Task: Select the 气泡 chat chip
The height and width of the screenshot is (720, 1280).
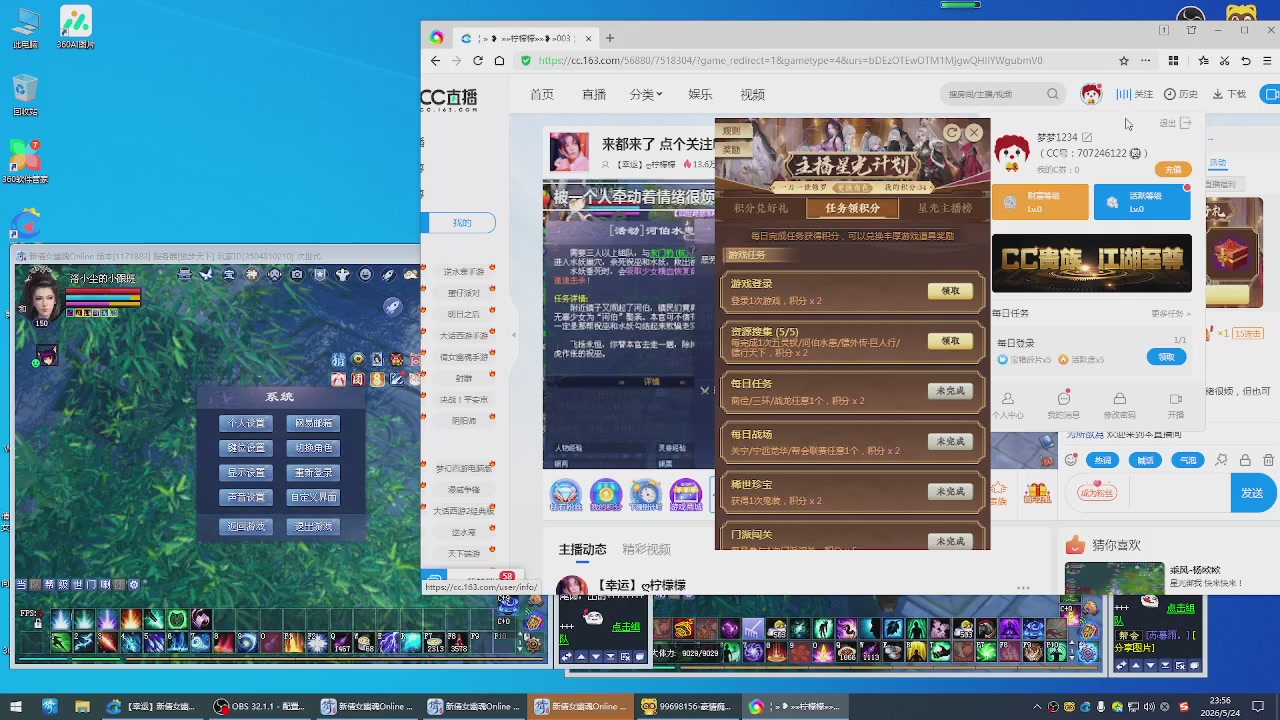Action: [1188, 460]
